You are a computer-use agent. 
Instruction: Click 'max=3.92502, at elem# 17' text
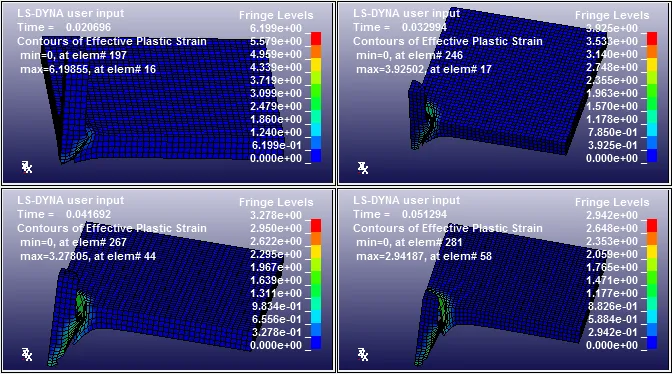[424, 69]
